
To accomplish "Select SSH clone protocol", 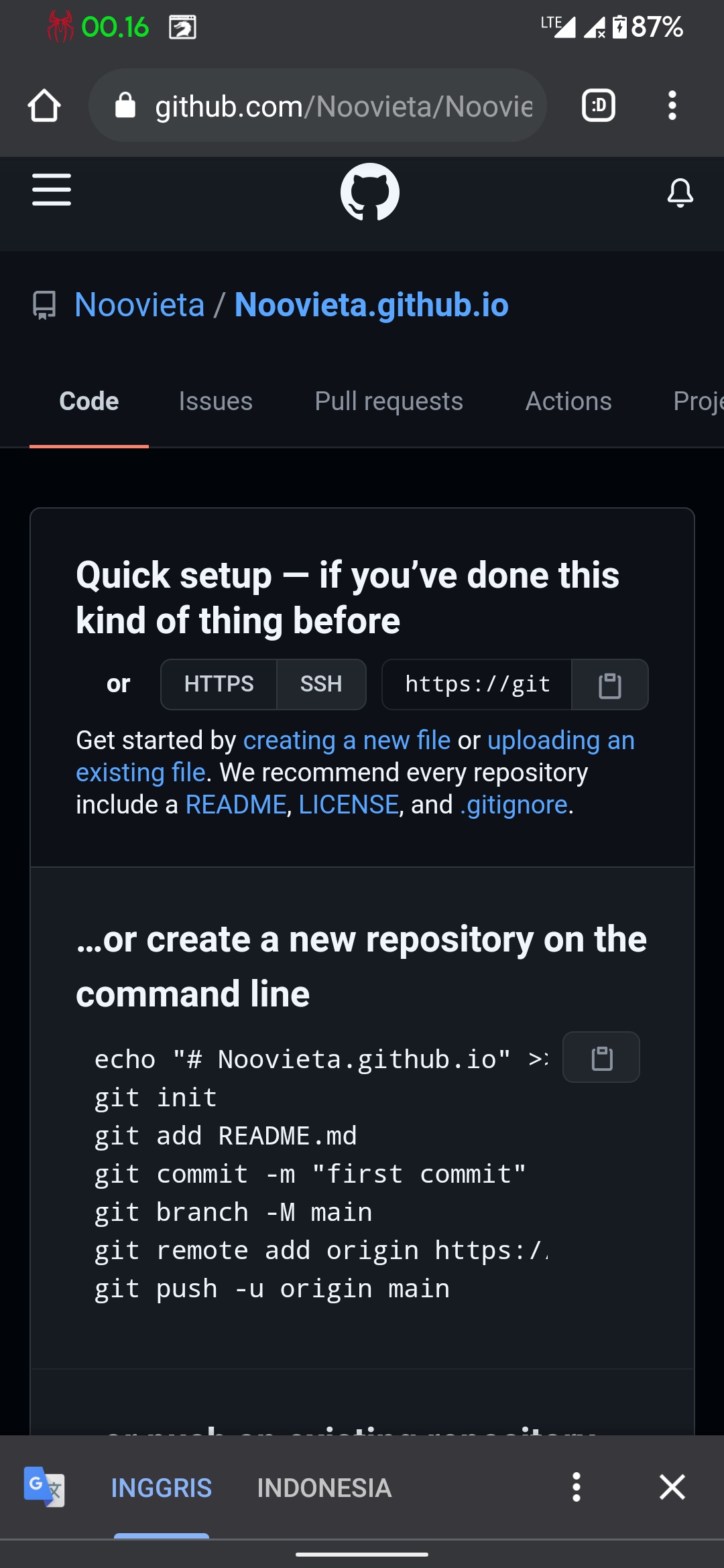I will pos(321,684).
